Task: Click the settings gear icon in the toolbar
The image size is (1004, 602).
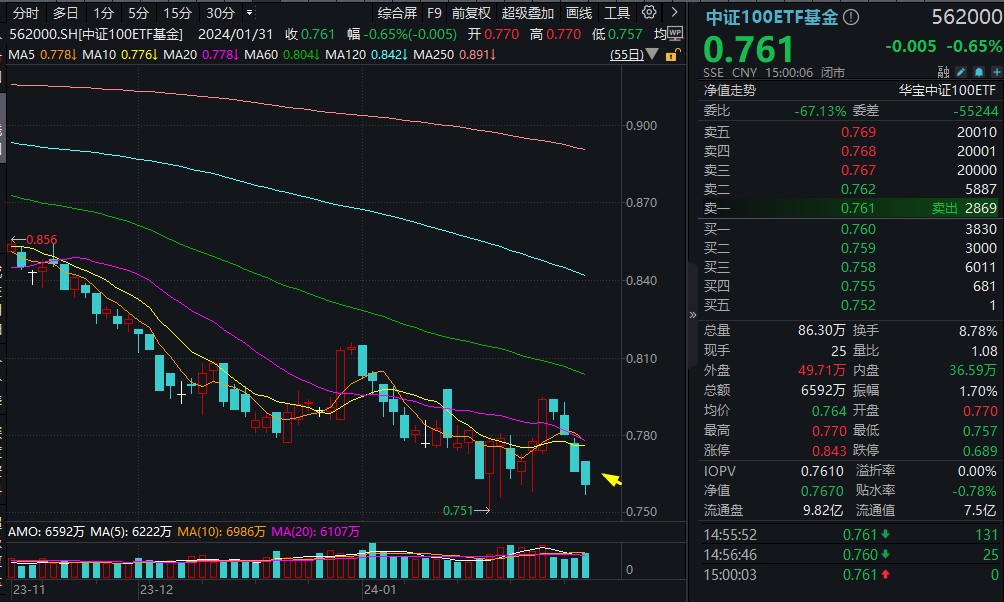Action: [x=647, y=11]
